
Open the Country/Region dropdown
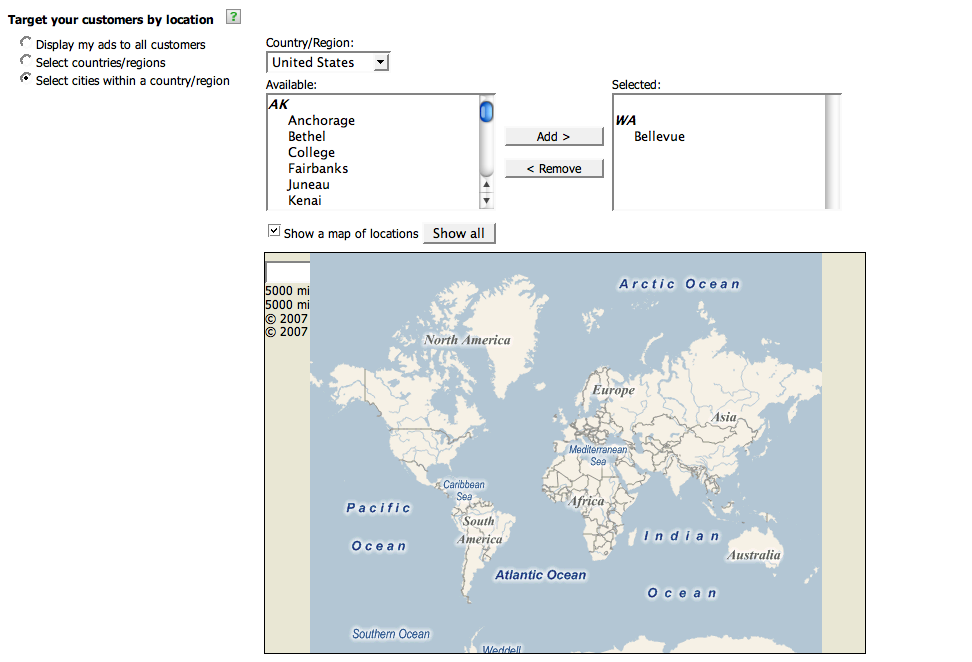pos(327,62)
